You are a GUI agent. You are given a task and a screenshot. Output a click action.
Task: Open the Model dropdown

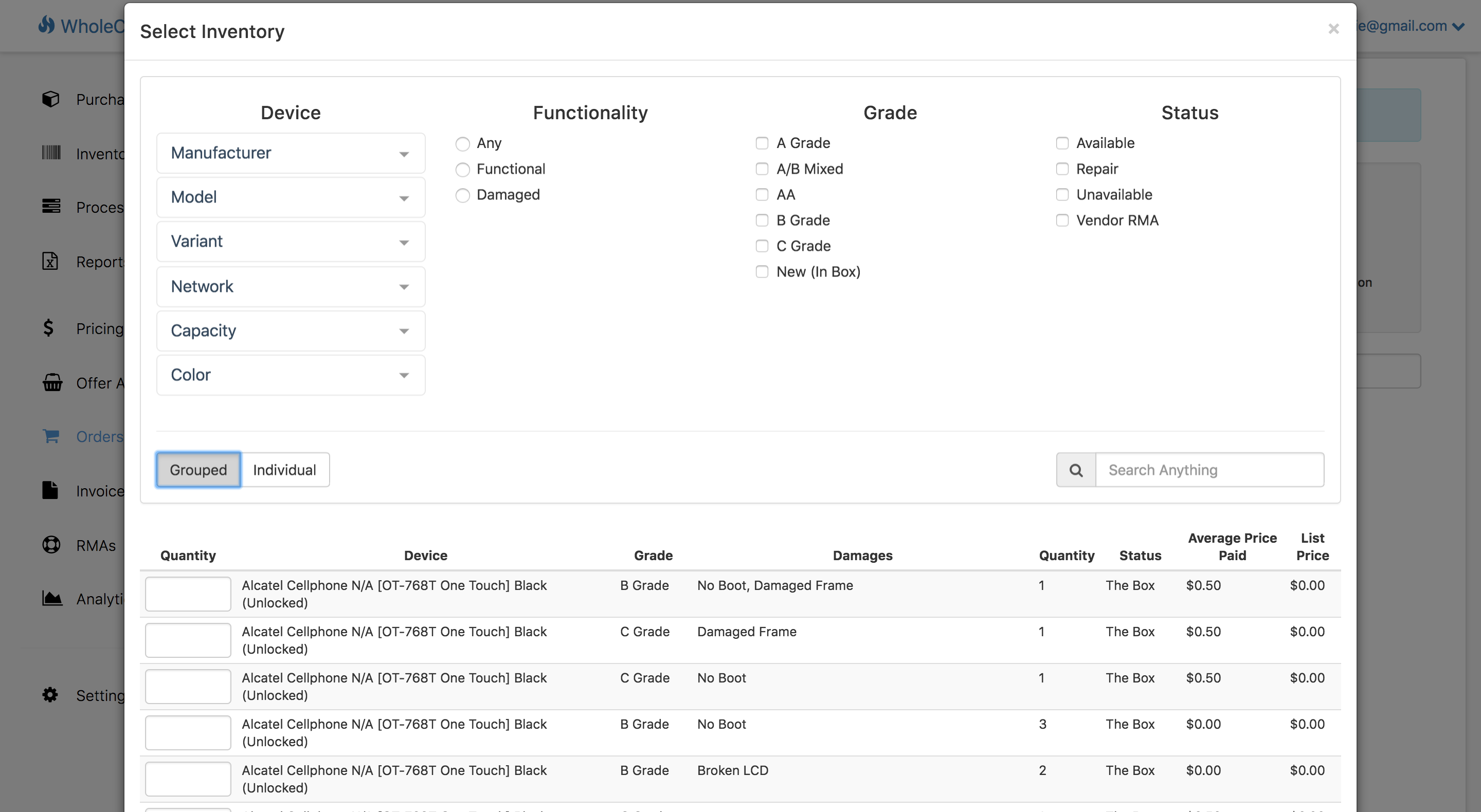point(291,197)
